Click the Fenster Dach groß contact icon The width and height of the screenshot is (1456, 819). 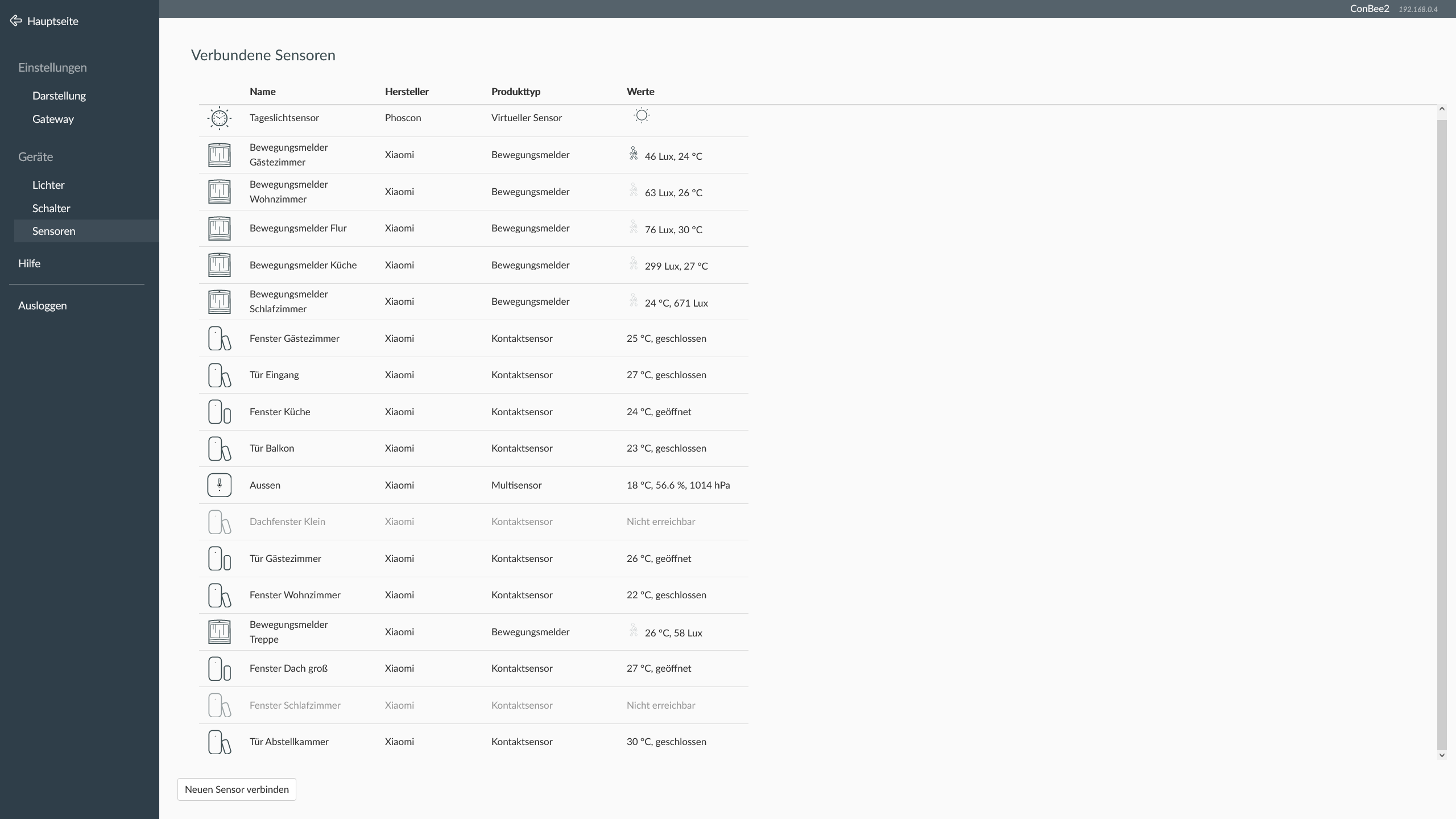pyautogui.click(x=220, y=668)
